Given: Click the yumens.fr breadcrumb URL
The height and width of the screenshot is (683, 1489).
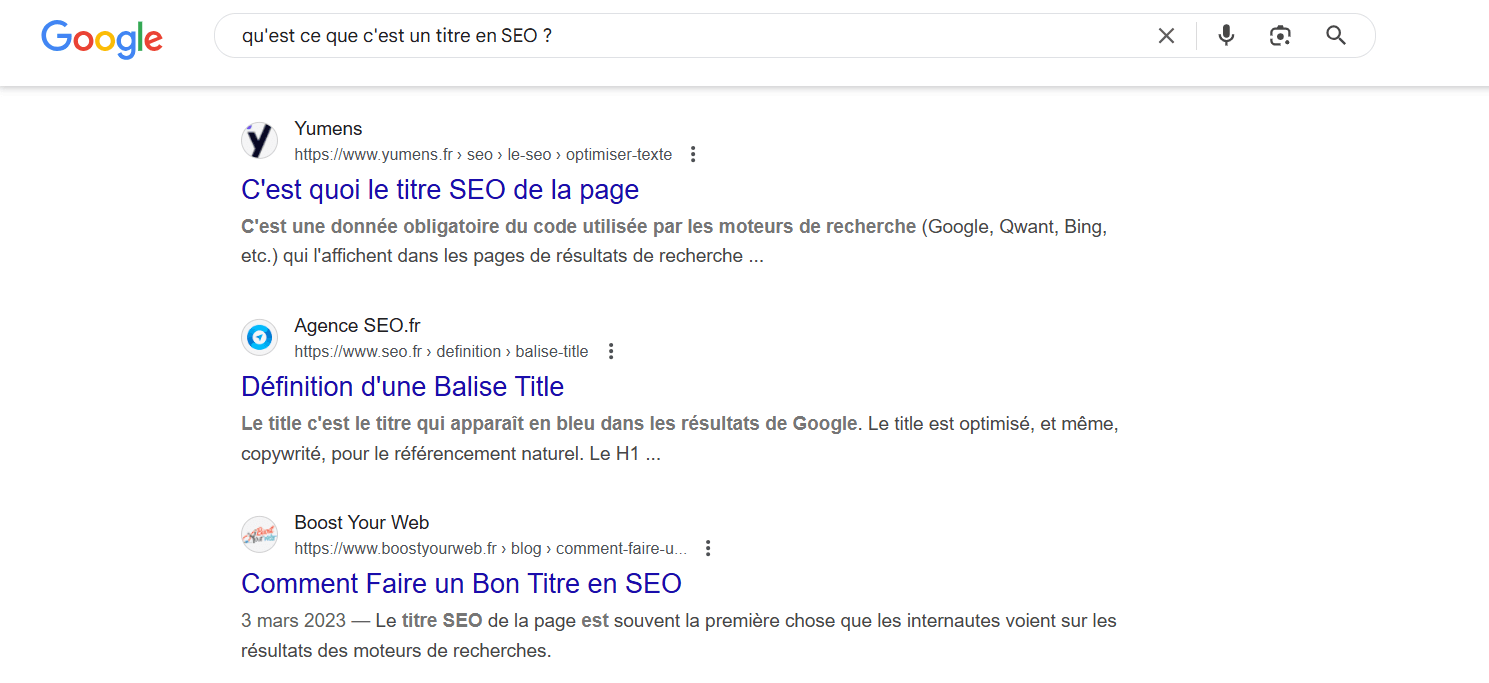Looking at the screenshot, I should point(483,155).
